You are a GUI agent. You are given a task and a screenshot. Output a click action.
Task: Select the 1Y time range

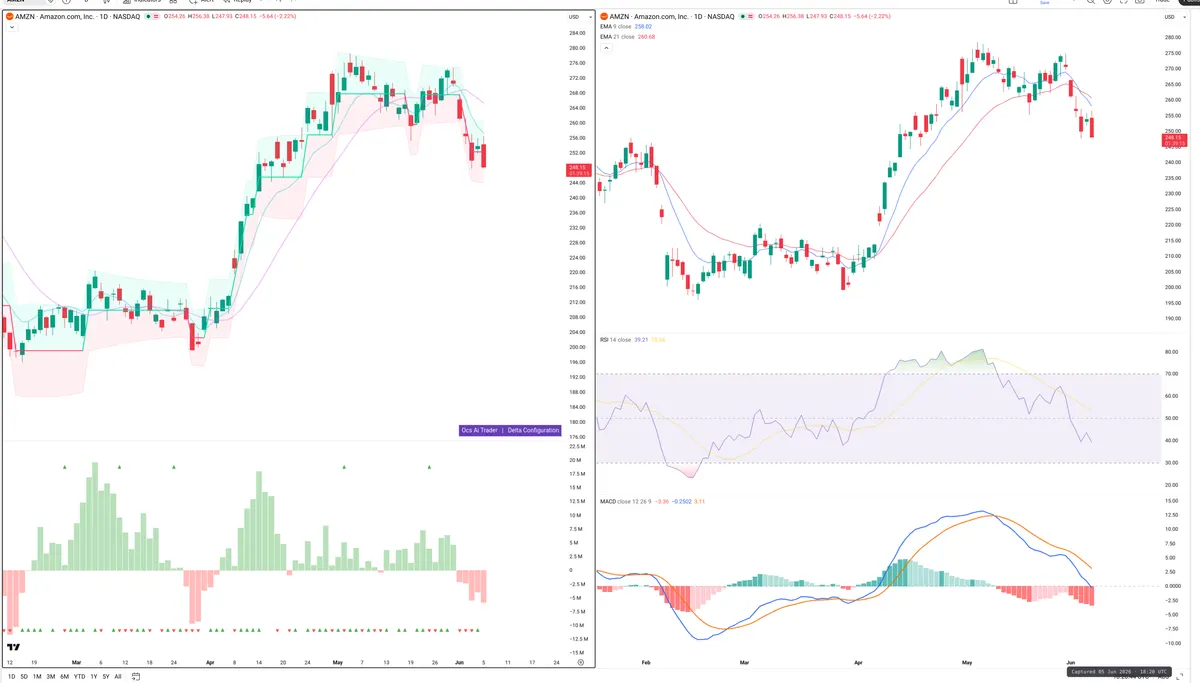(94, 677)
